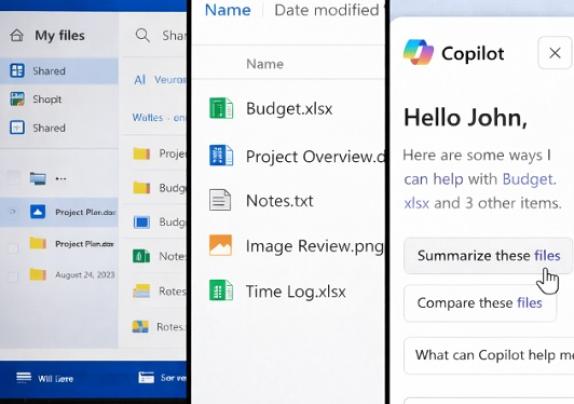Click the green Time Log.xlsx icon
This screenshot has height=404, width=574.
click(x=221, y=290)
